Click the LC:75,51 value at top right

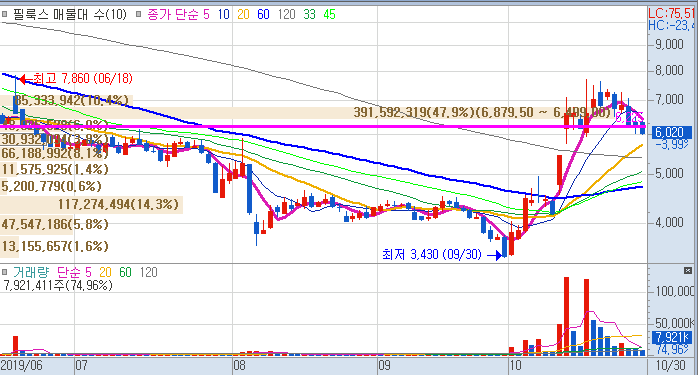[671, 13]
